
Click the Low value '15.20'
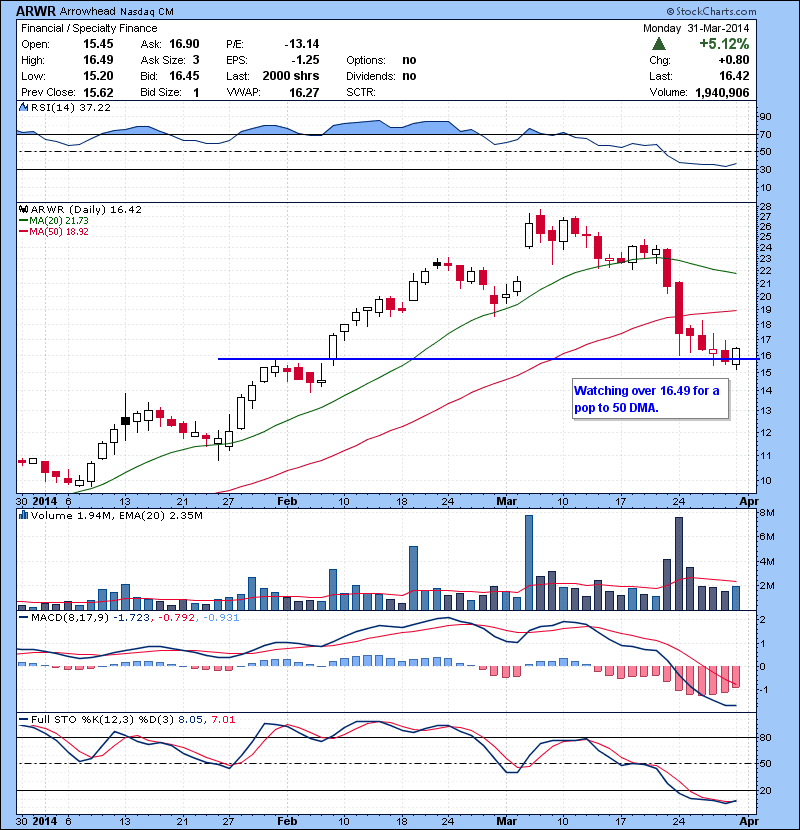[x=98, y=76]
